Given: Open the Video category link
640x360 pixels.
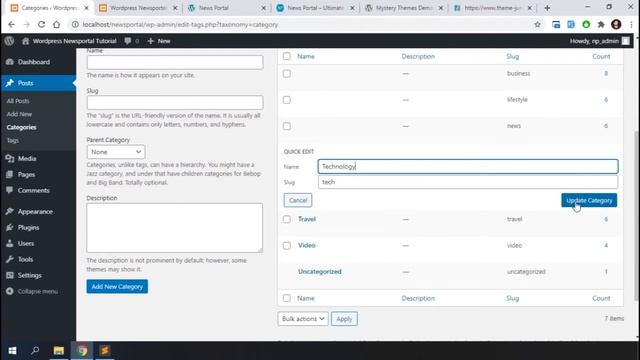Looking at the screenshot, I should pyautogui.click(x=307, y=245).
